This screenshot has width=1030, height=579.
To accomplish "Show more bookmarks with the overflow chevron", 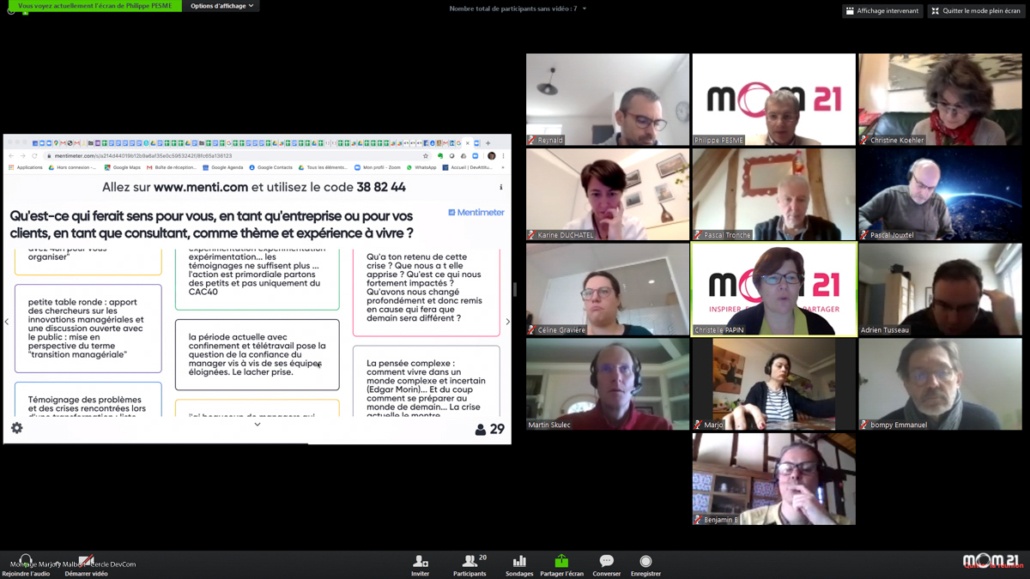I will (x=503, y=168).
